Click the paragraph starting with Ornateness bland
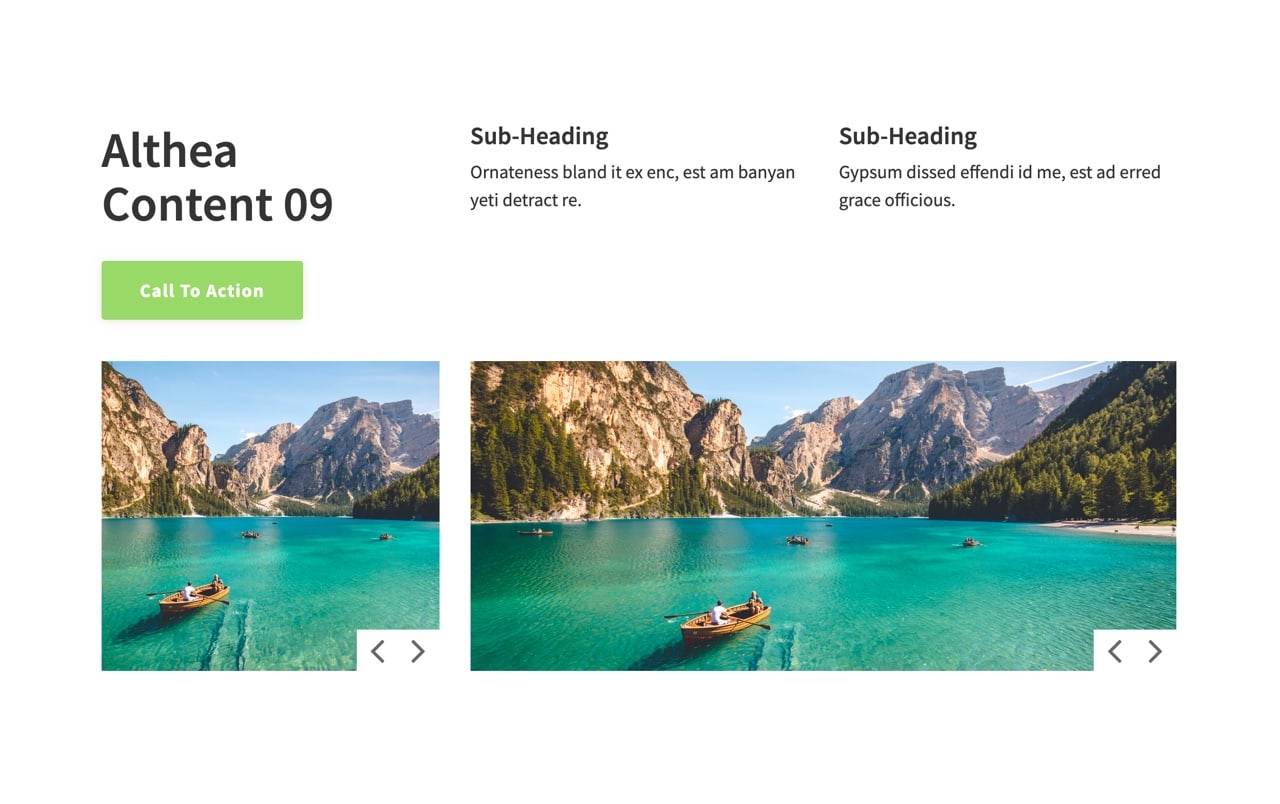The width and height of the screenshot is (1280, 804). click(x=633, y=186)
